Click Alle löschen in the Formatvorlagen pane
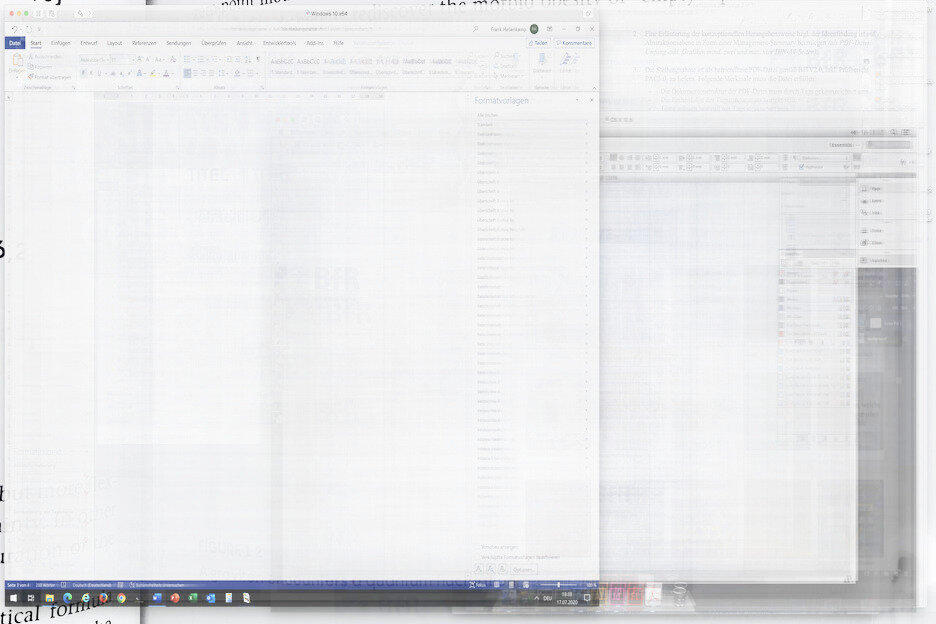The width and height of the screenshot is (936, 624). (487, 115)
